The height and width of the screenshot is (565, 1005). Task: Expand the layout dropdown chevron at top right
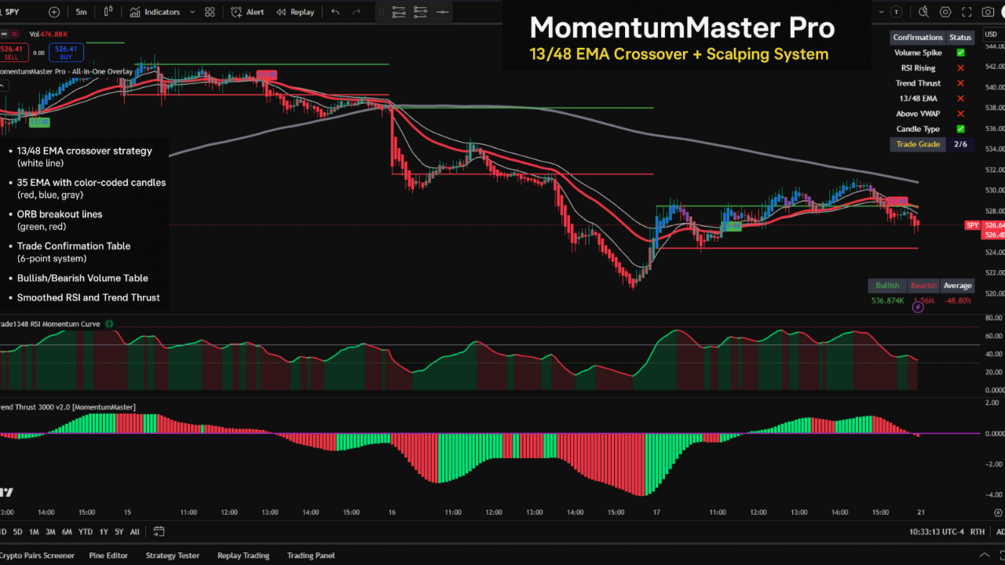(x=881, y=12)
